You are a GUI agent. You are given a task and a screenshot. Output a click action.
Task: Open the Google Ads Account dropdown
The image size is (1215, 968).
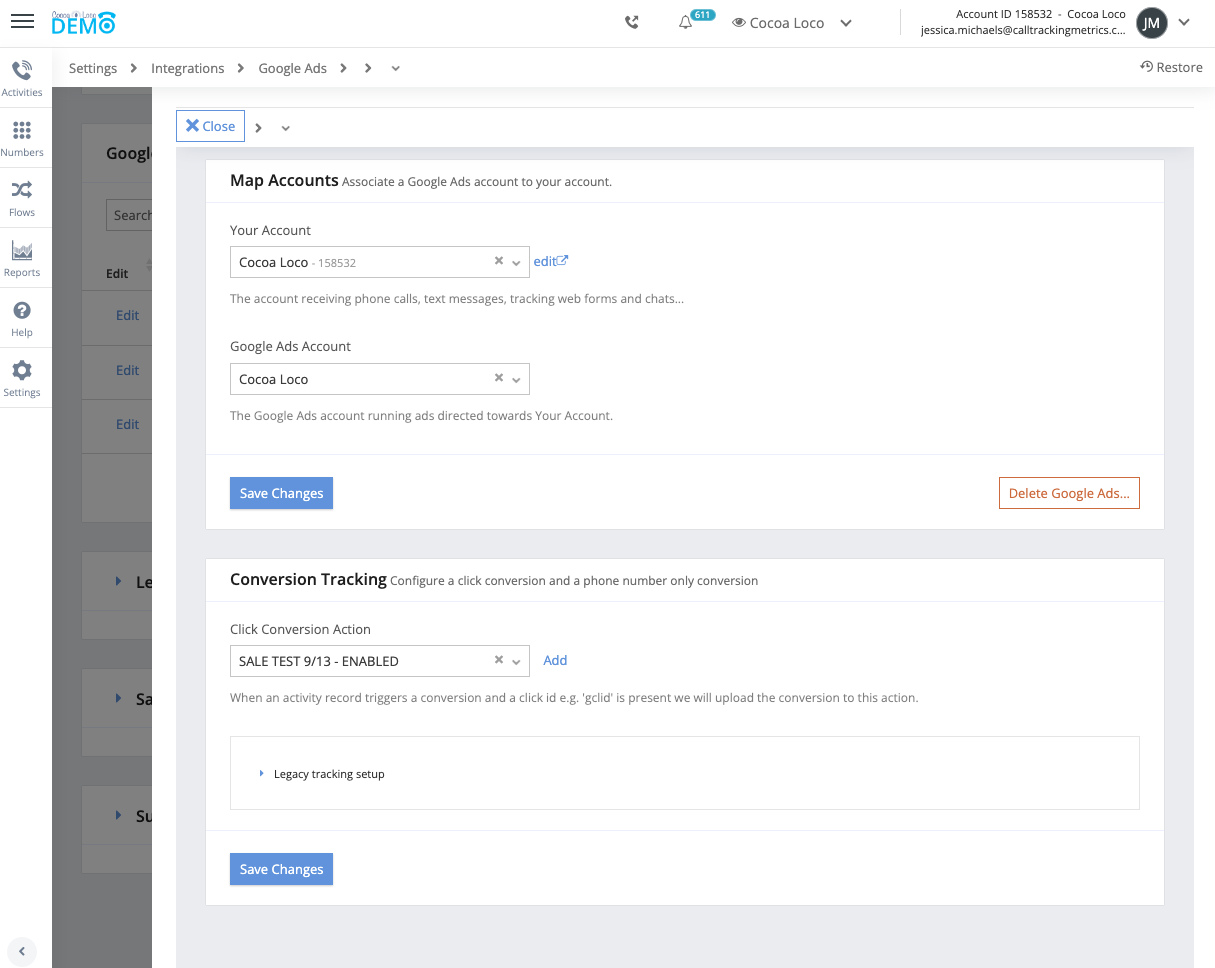(x=515, y=379)
